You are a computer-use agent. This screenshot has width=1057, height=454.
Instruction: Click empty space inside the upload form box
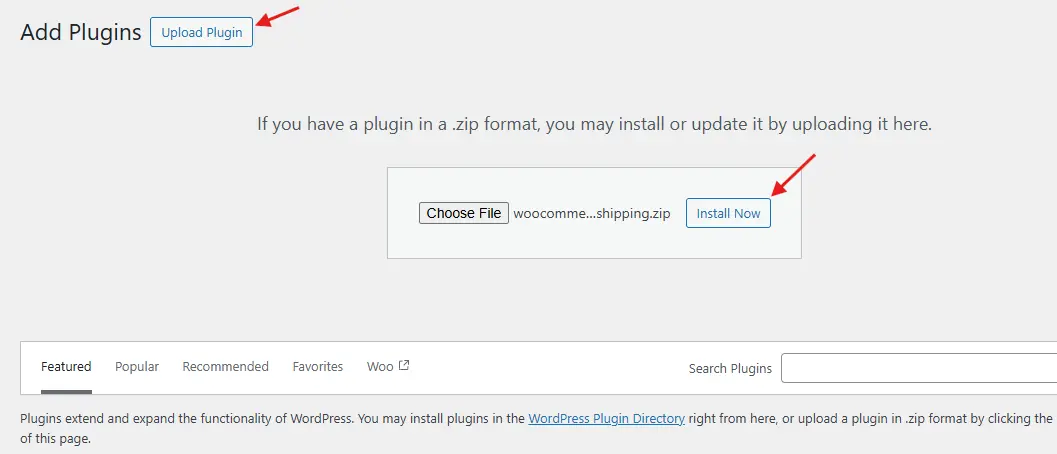click(x=594, y=243)
